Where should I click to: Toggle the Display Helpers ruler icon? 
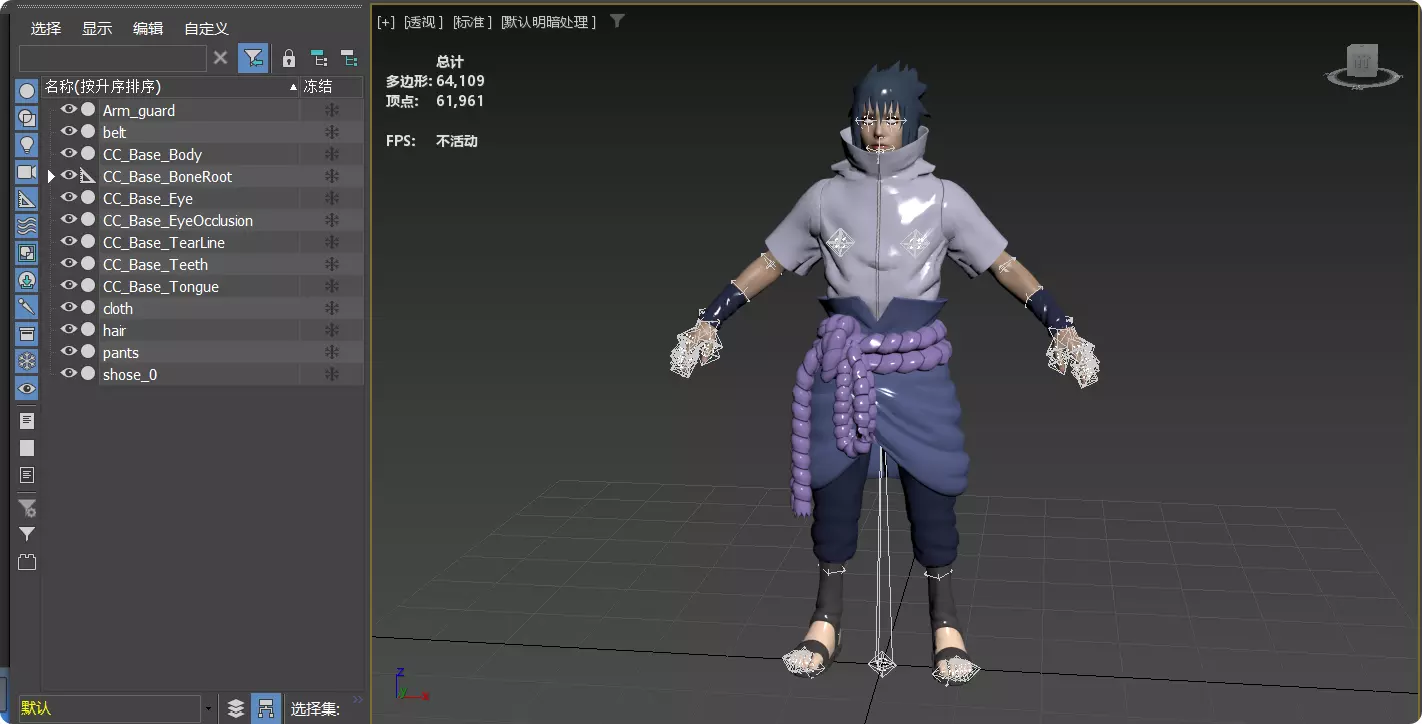click(x=27, y=199)
